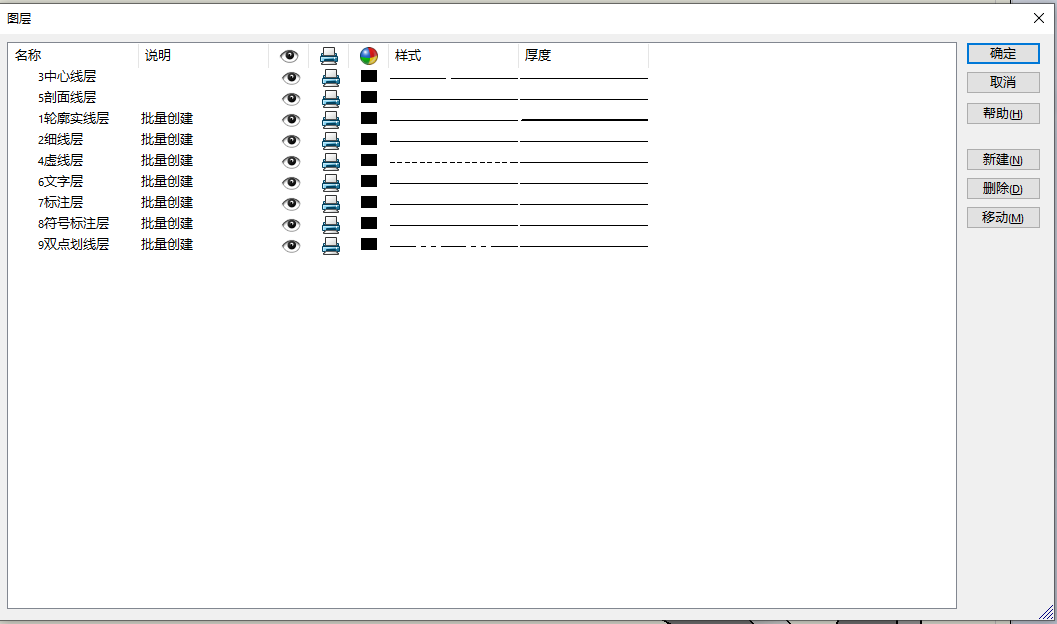Cancel the dialog via 取消
Viewport: 1057px width, 624px height.
tap(1003, 82)
